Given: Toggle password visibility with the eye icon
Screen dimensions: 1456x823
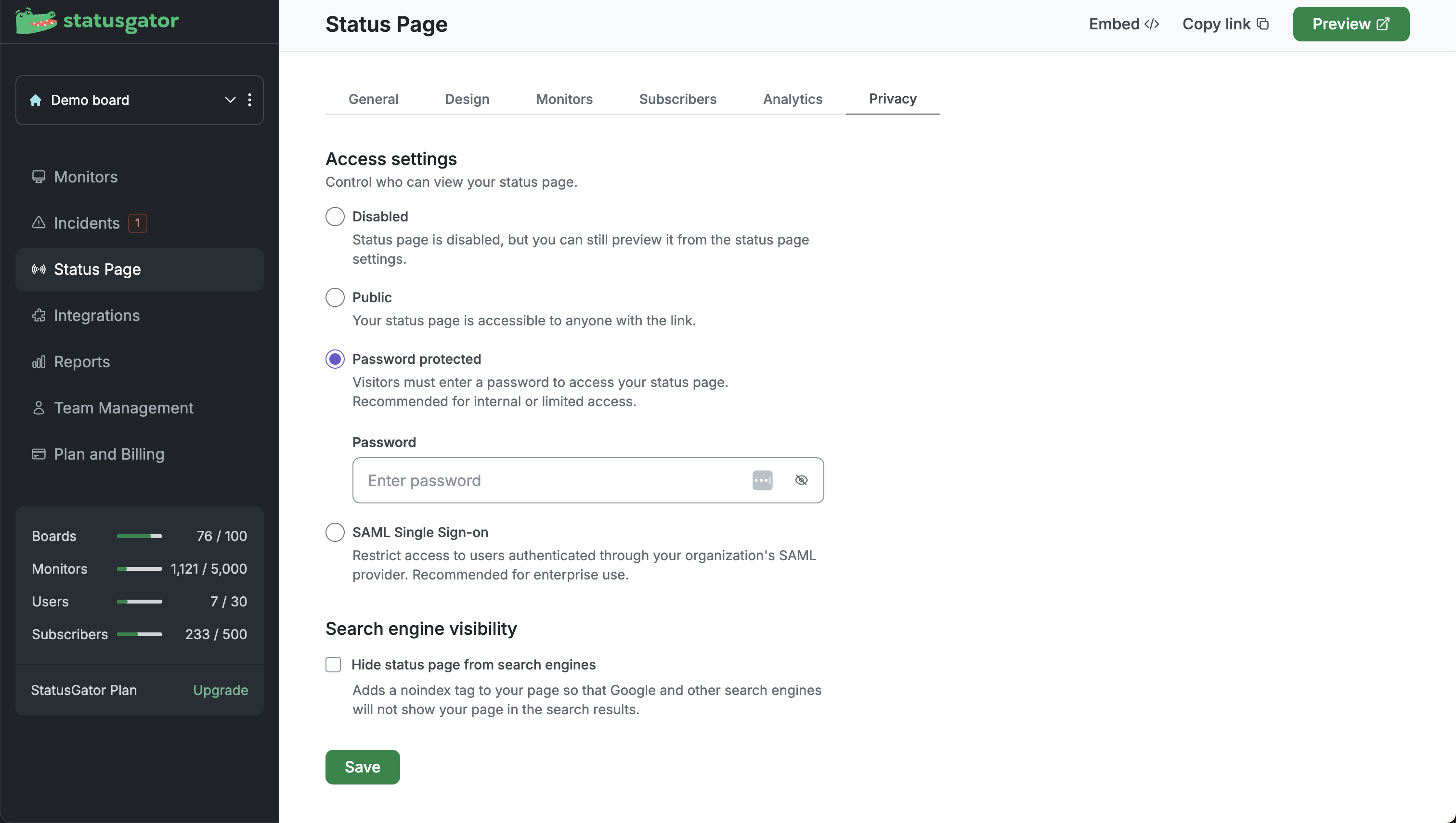Looking at the screenshot, I should 801,480.
